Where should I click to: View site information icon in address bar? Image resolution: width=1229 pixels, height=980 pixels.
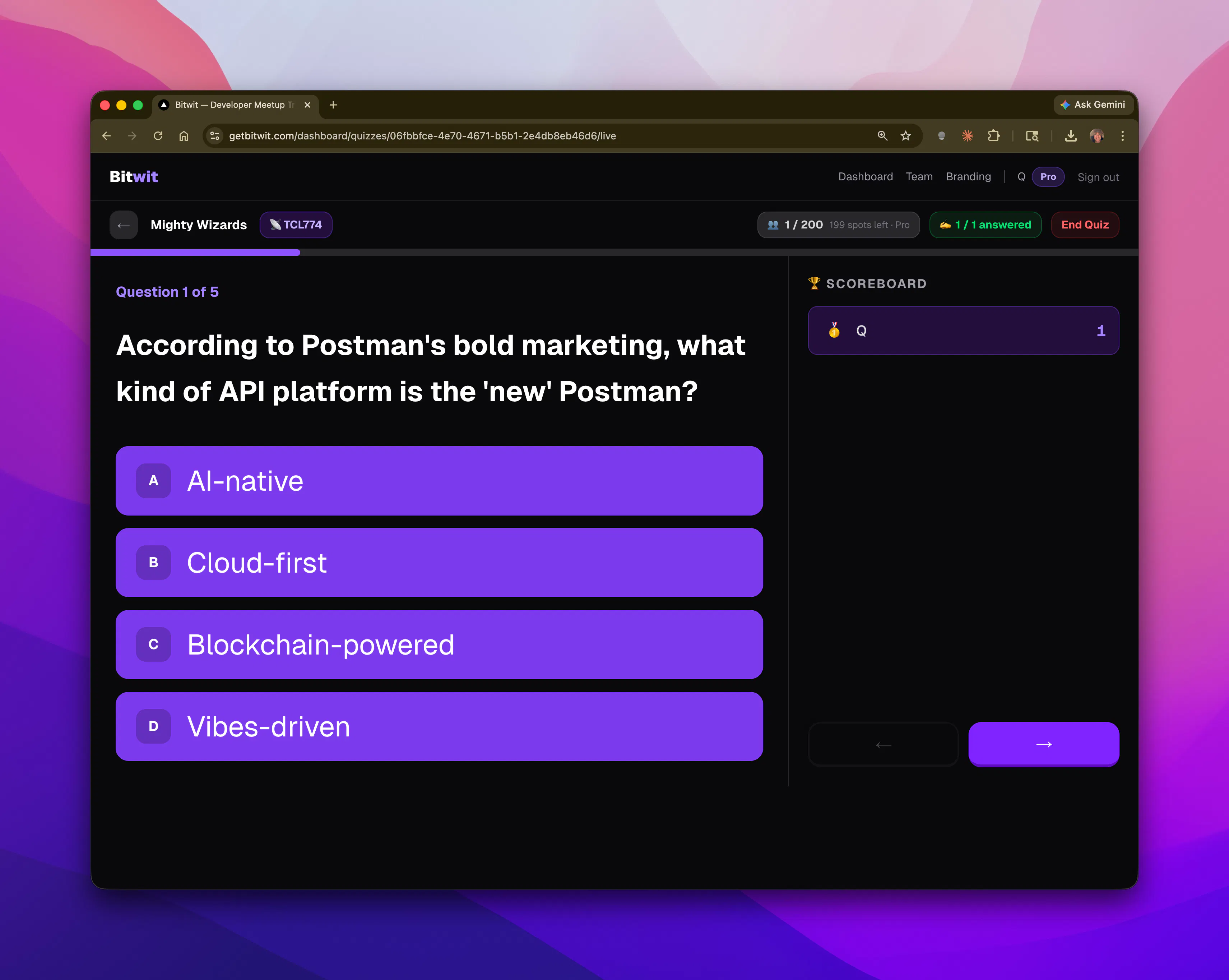(x=215, y=136)
